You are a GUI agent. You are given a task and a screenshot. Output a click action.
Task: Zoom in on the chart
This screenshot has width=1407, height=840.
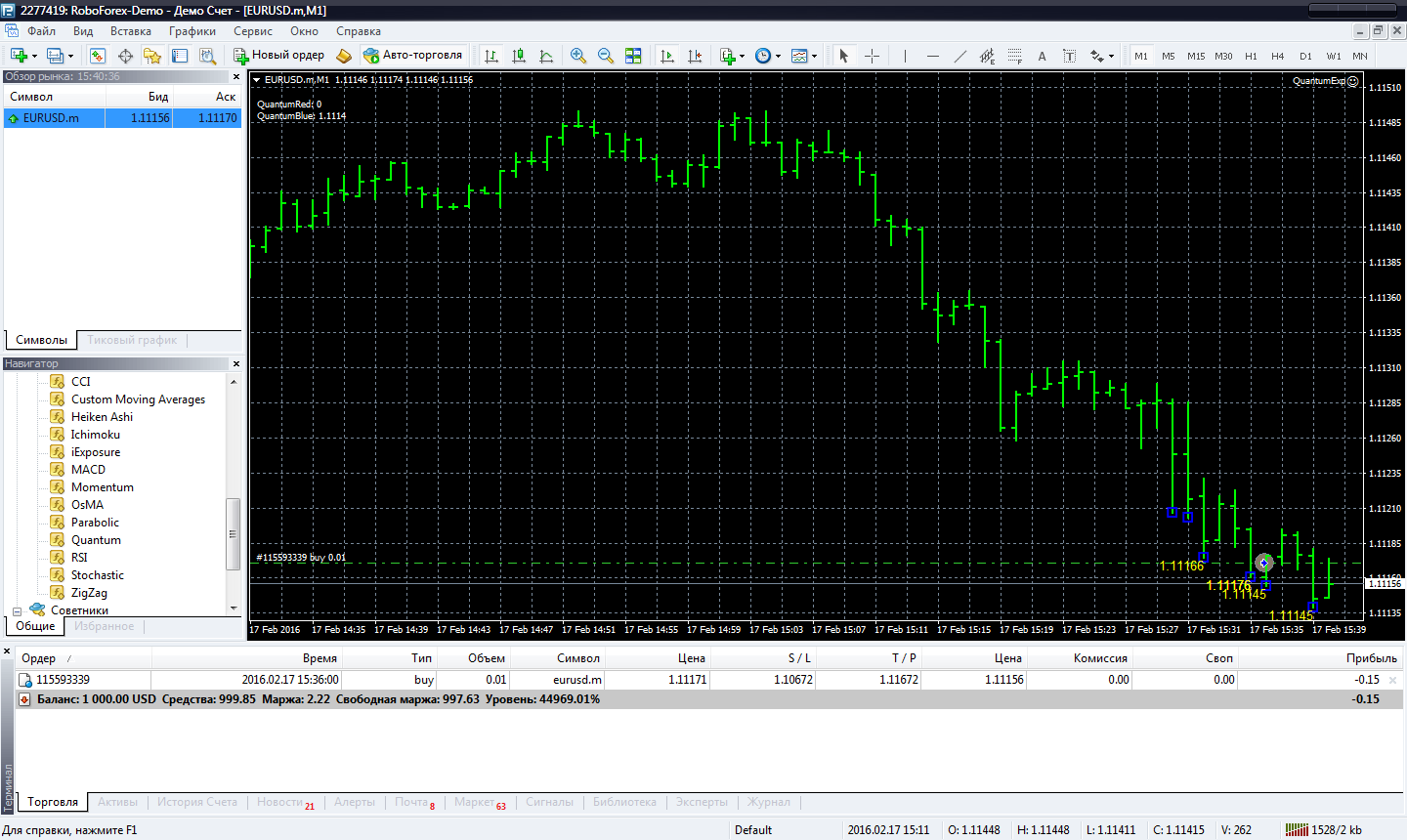click(x=578, y=56)
